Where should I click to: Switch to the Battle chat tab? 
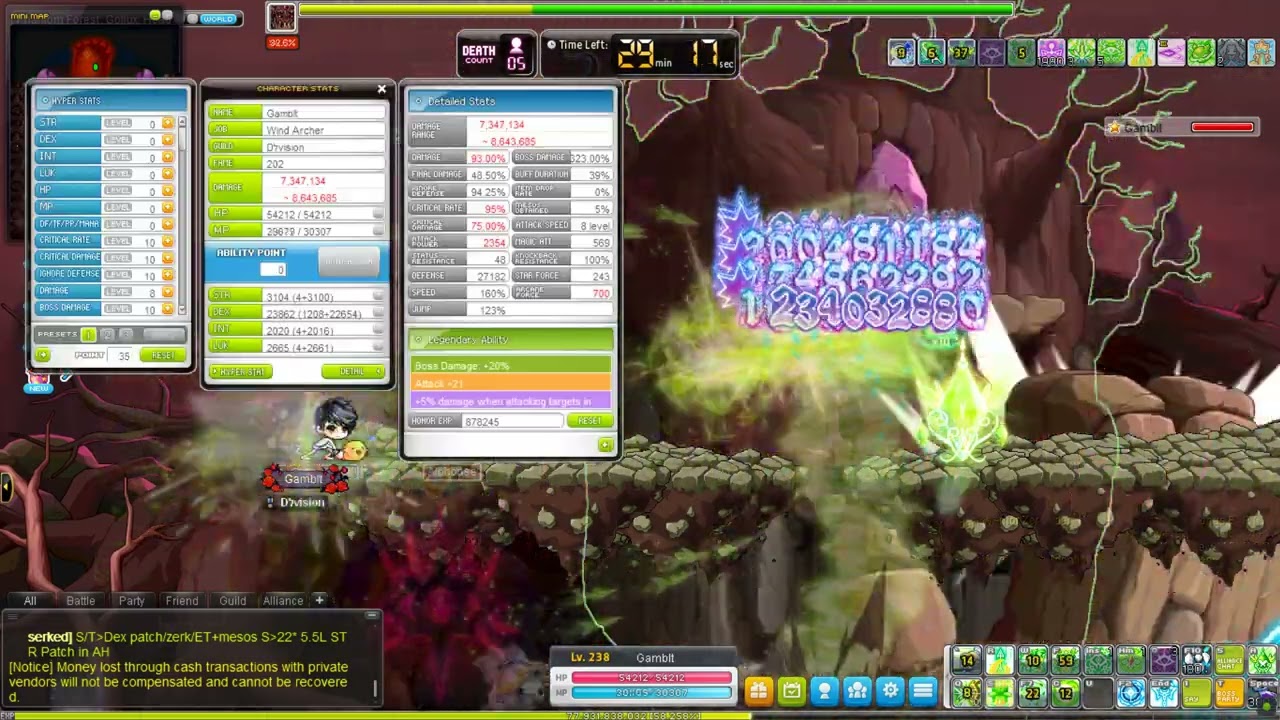(x=81, y=601)
